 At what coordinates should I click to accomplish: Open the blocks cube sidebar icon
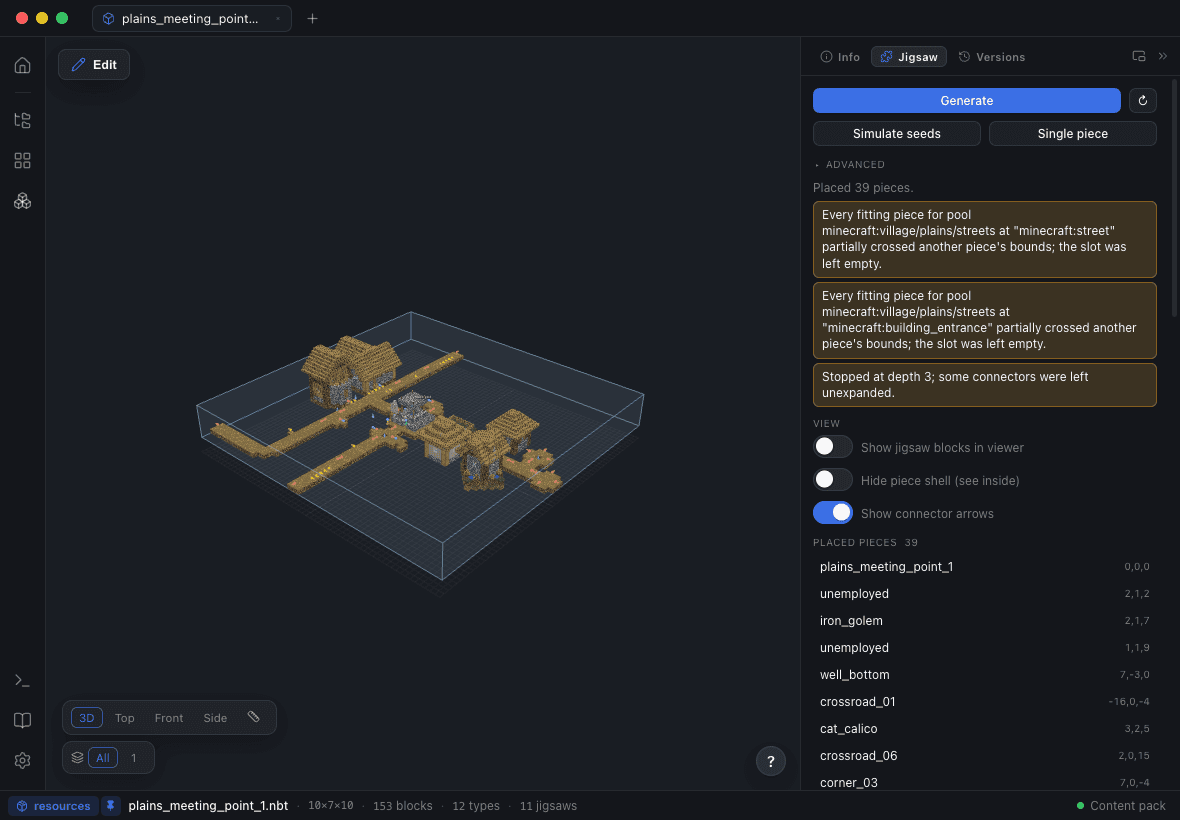click(x=23, y=201)
